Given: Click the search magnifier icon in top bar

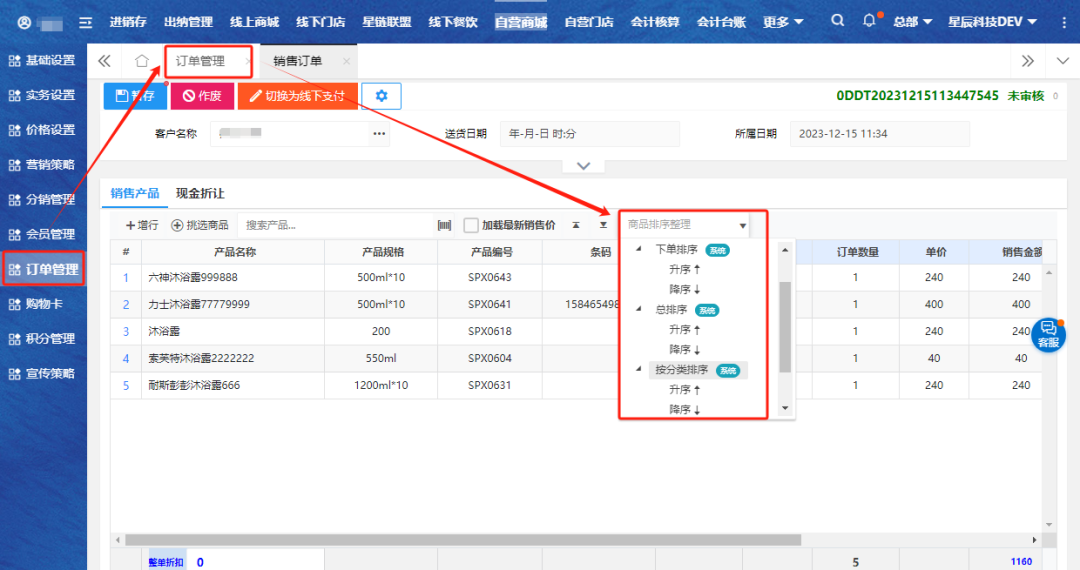Looking at the screenshot, I should pos(838,21).
